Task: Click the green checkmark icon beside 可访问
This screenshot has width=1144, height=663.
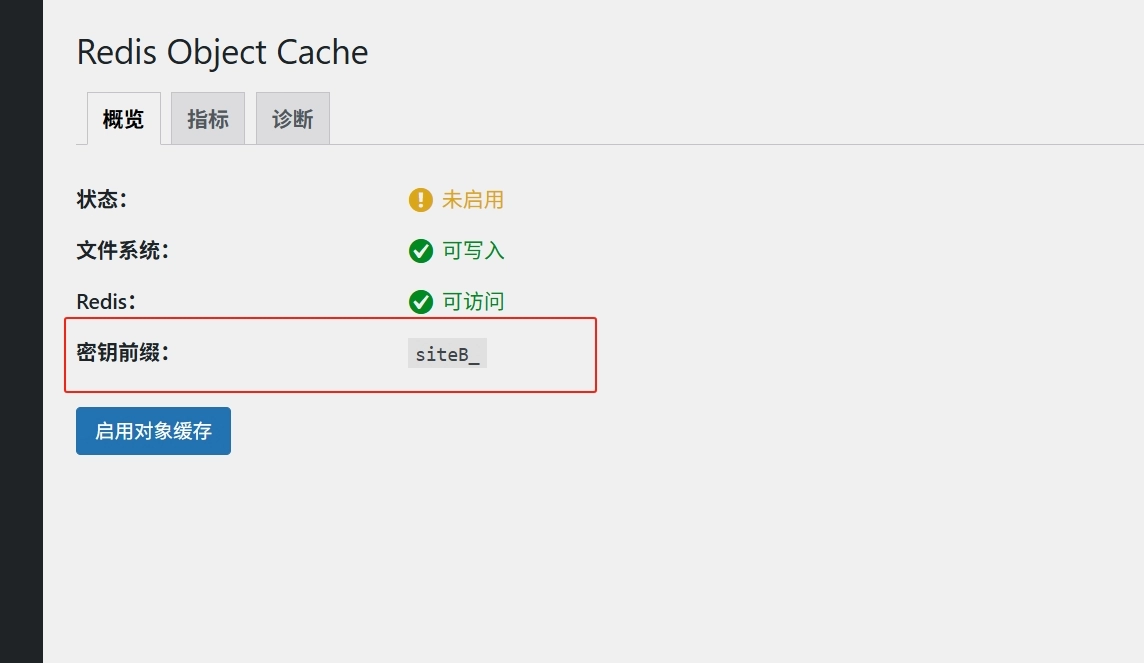Action: click(x=420, y=302)
